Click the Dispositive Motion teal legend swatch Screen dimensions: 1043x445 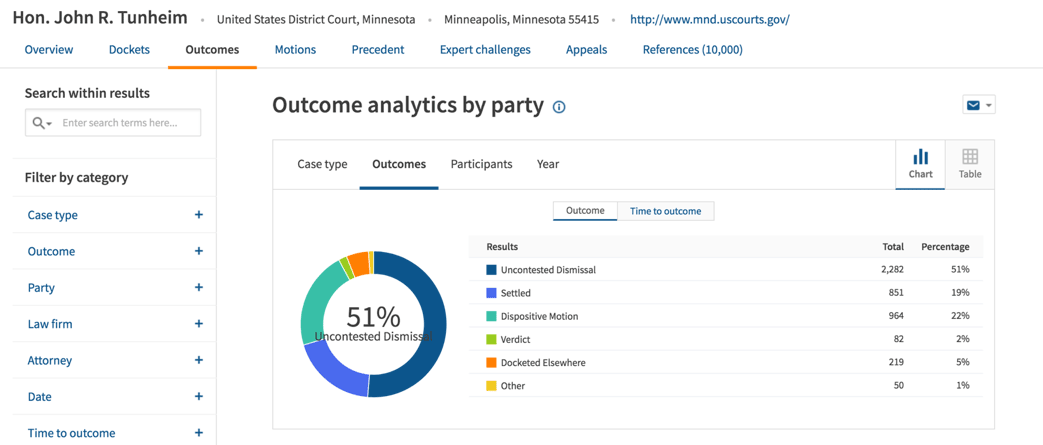pos(491,316)
